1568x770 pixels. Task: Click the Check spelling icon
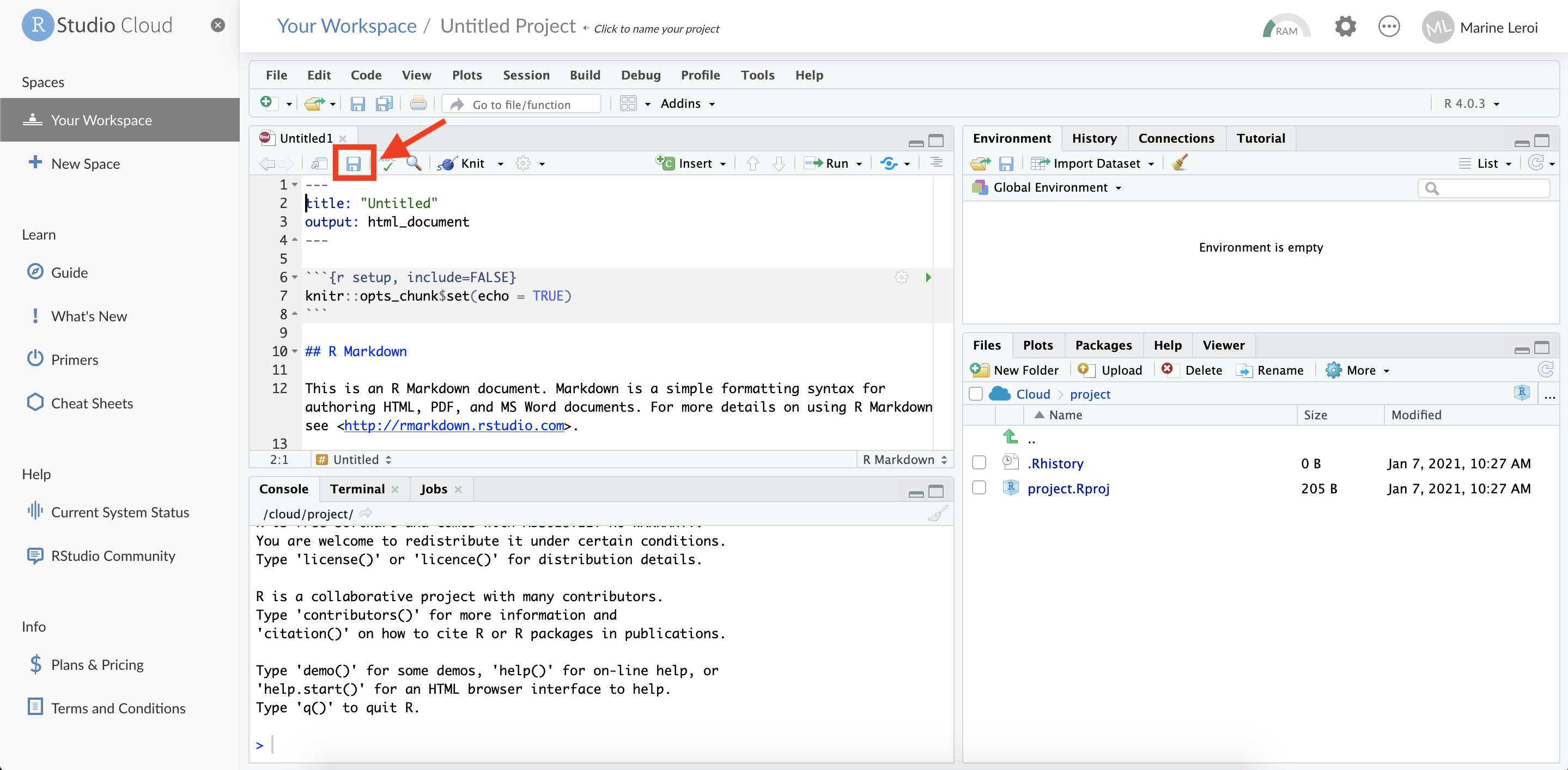[x=389, y=163]
